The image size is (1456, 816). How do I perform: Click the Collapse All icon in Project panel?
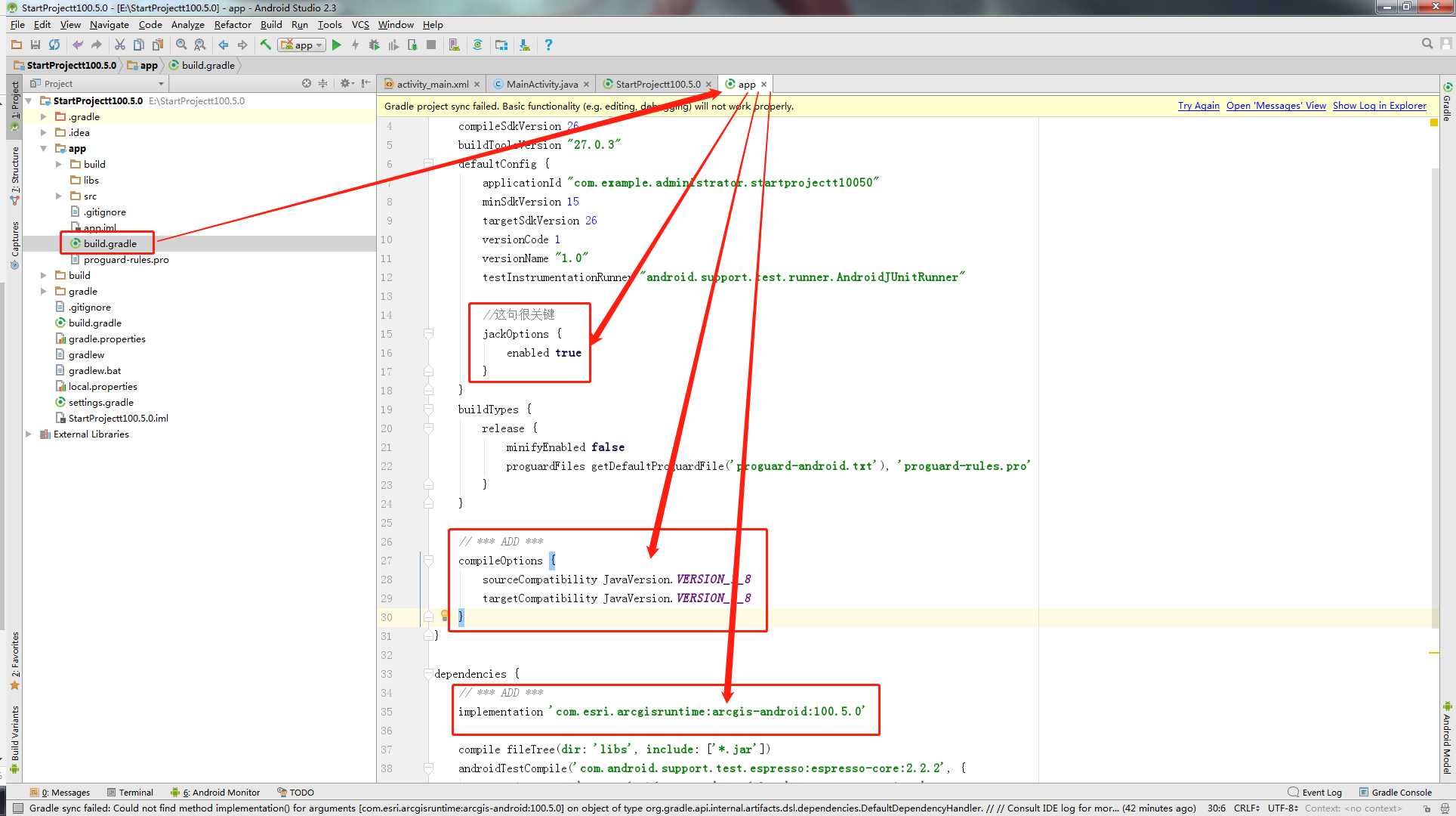pyautogui.click(x=323, y=83)
